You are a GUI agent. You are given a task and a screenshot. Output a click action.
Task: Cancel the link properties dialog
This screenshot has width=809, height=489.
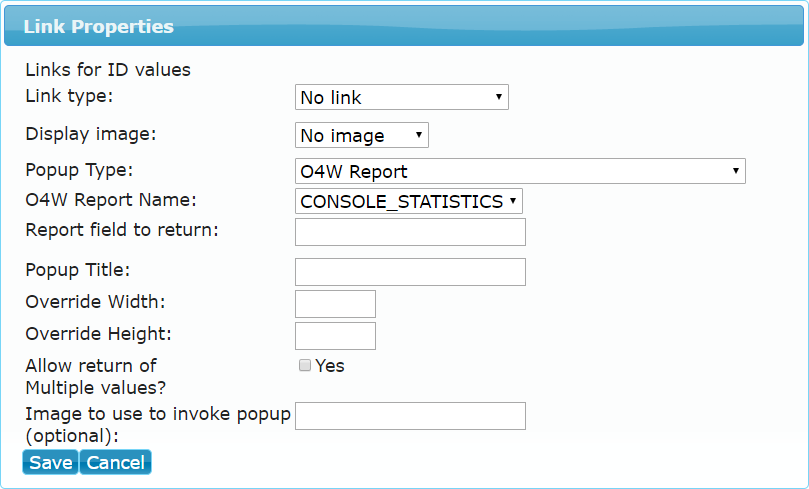pyautogui.click(x=116, y=462)
